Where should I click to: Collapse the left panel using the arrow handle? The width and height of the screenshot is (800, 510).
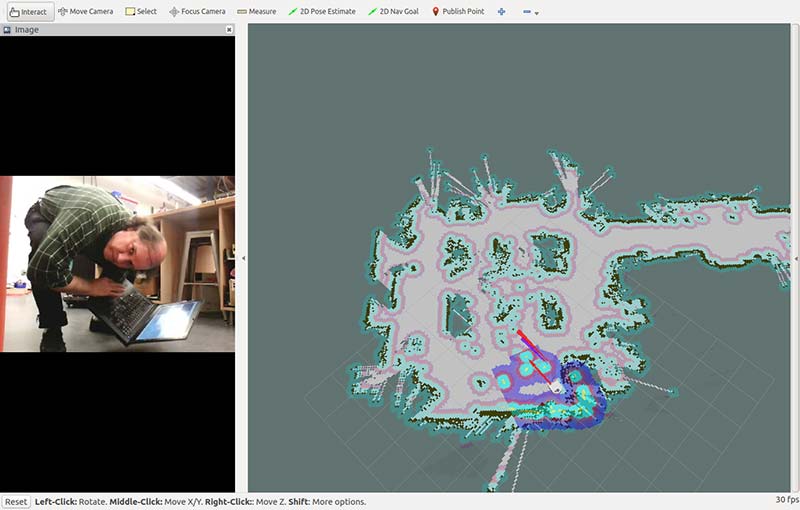(243, 259)
